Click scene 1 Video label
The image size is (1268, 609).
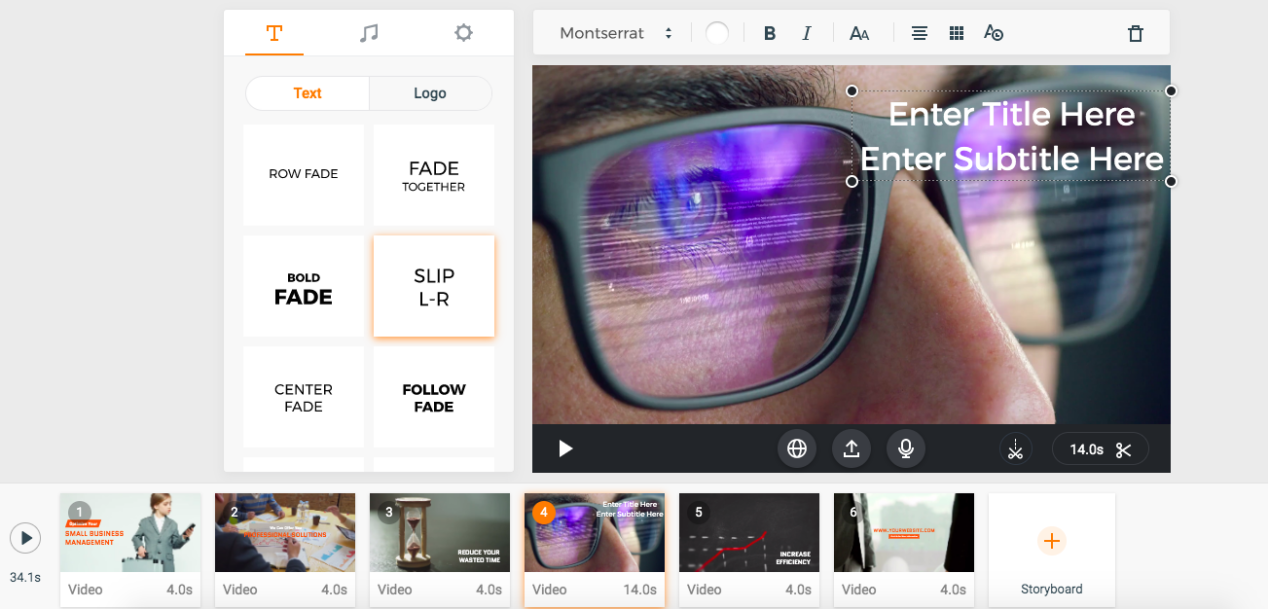coord(85,590)
